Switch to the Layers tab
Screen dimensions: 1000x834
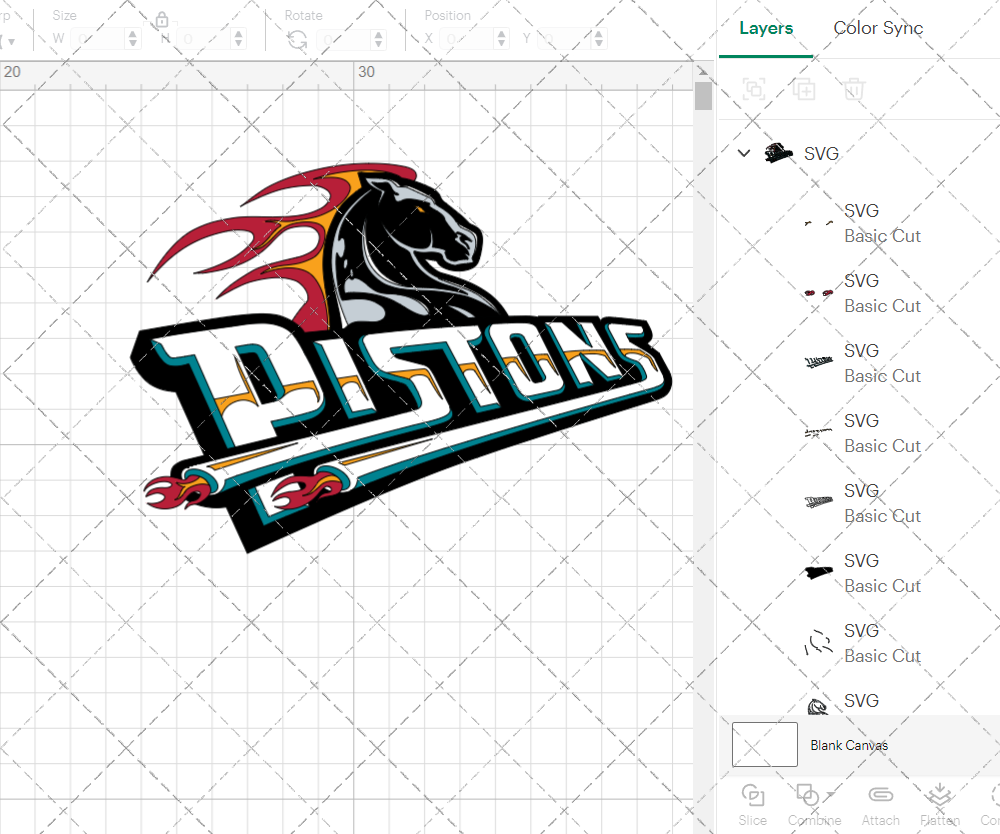(766, 28)
